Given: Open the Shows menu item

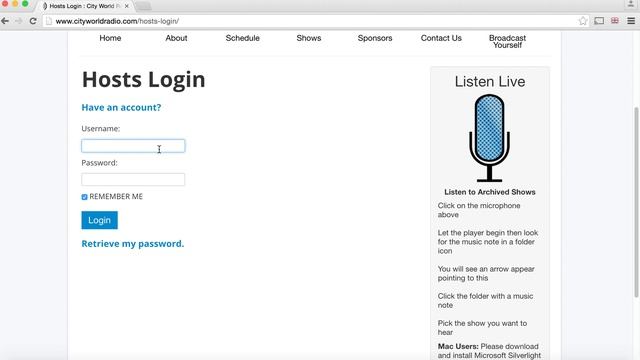Looking at the screenshot, I should tap(309, 38).
